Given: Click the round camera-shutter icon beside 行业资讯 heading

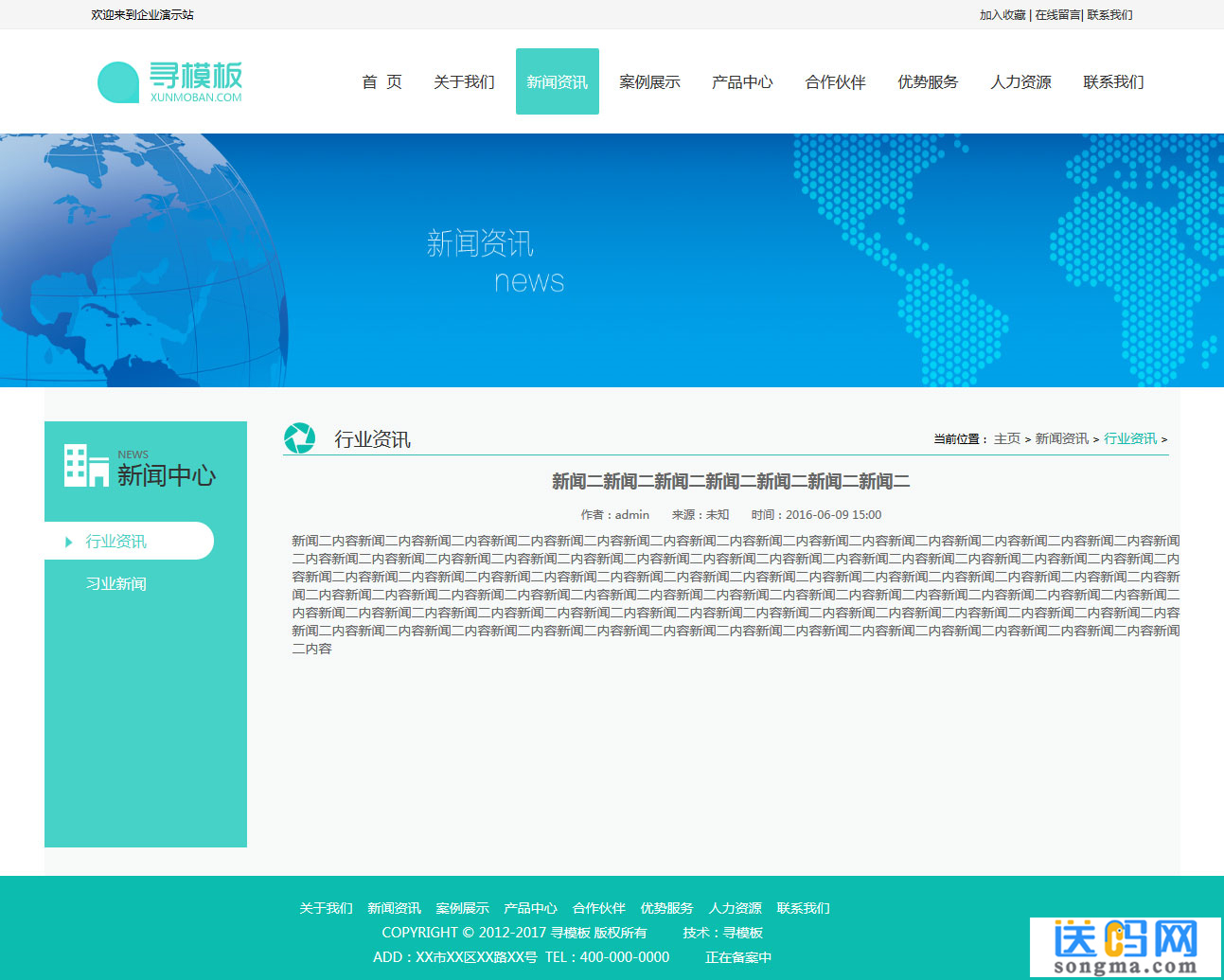Looking at the screenshot, I should point(299,438).
